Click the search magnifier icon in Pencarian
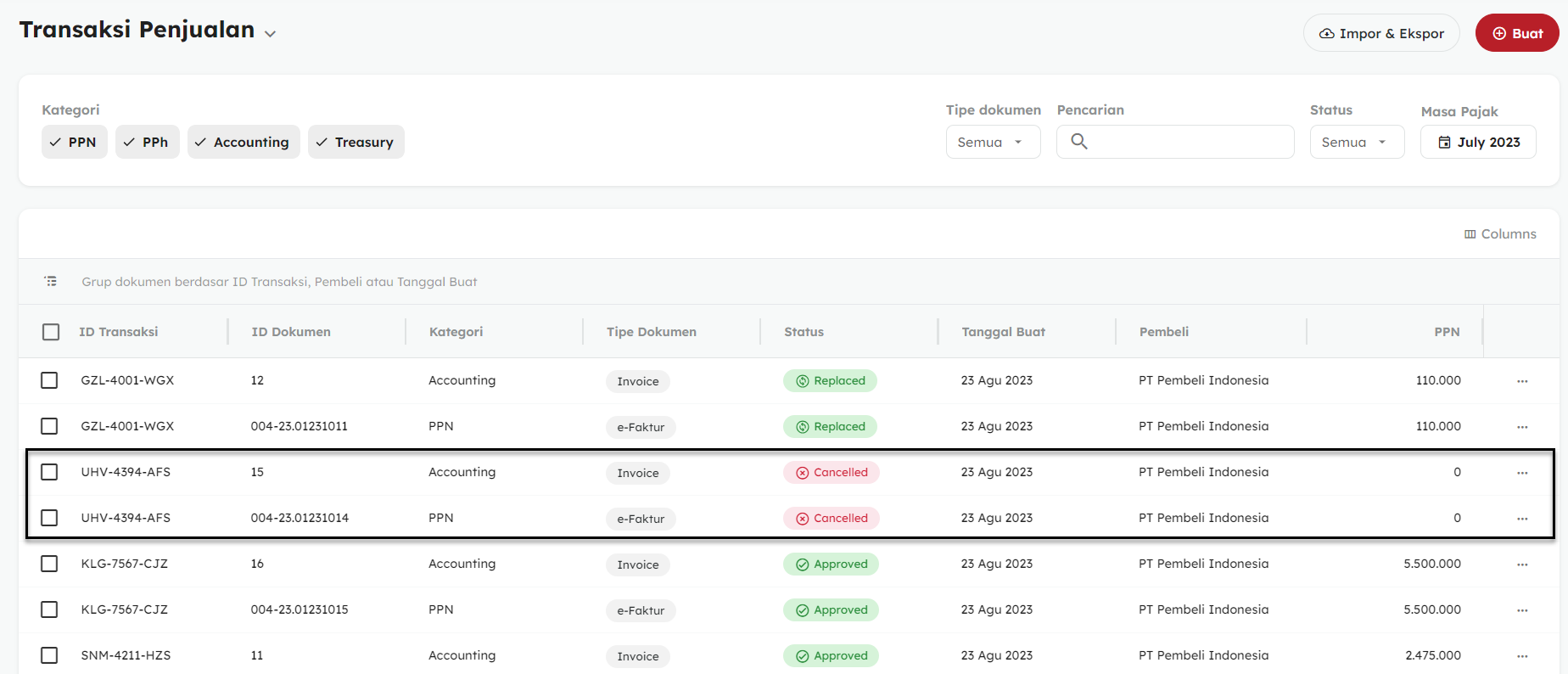Screen dimensions: 1568x674 coord(1078,142)
